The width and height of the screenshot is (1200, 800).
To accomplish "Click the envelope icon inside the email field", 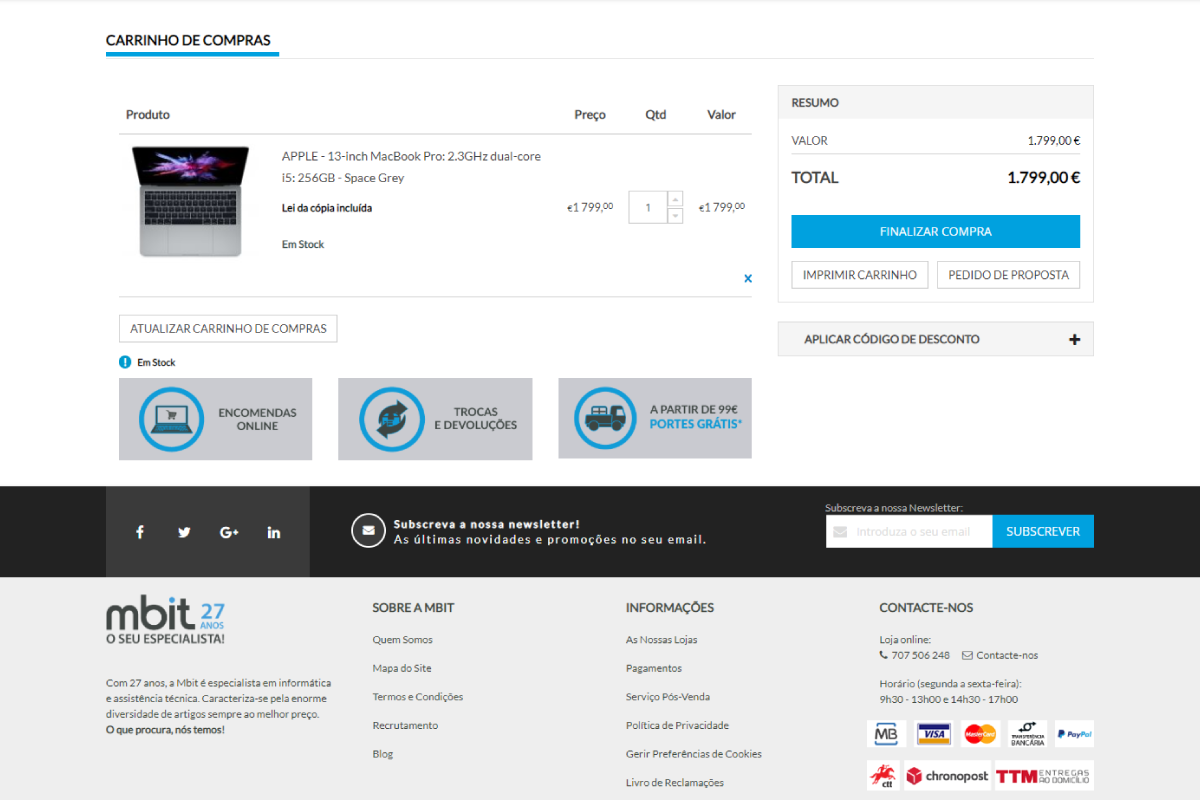I will (840, 531).
